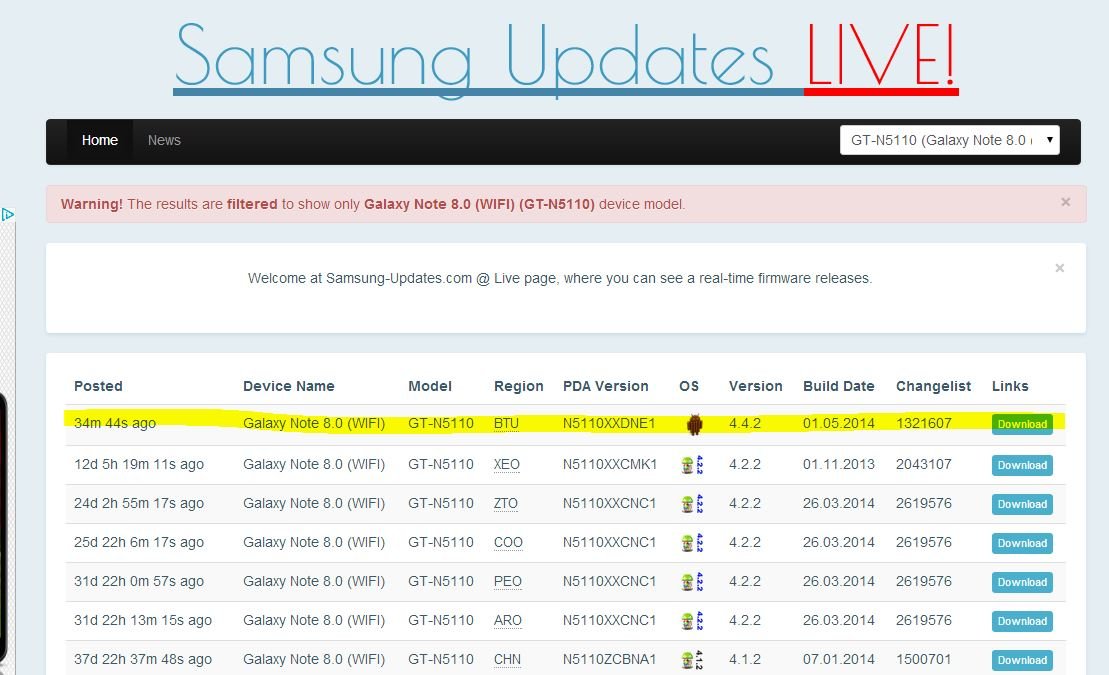This screenshot has height=675, width=1109.
Task: Click the Android 4.2.2 icon in ZTO row
Action: [x=692, y=504]
